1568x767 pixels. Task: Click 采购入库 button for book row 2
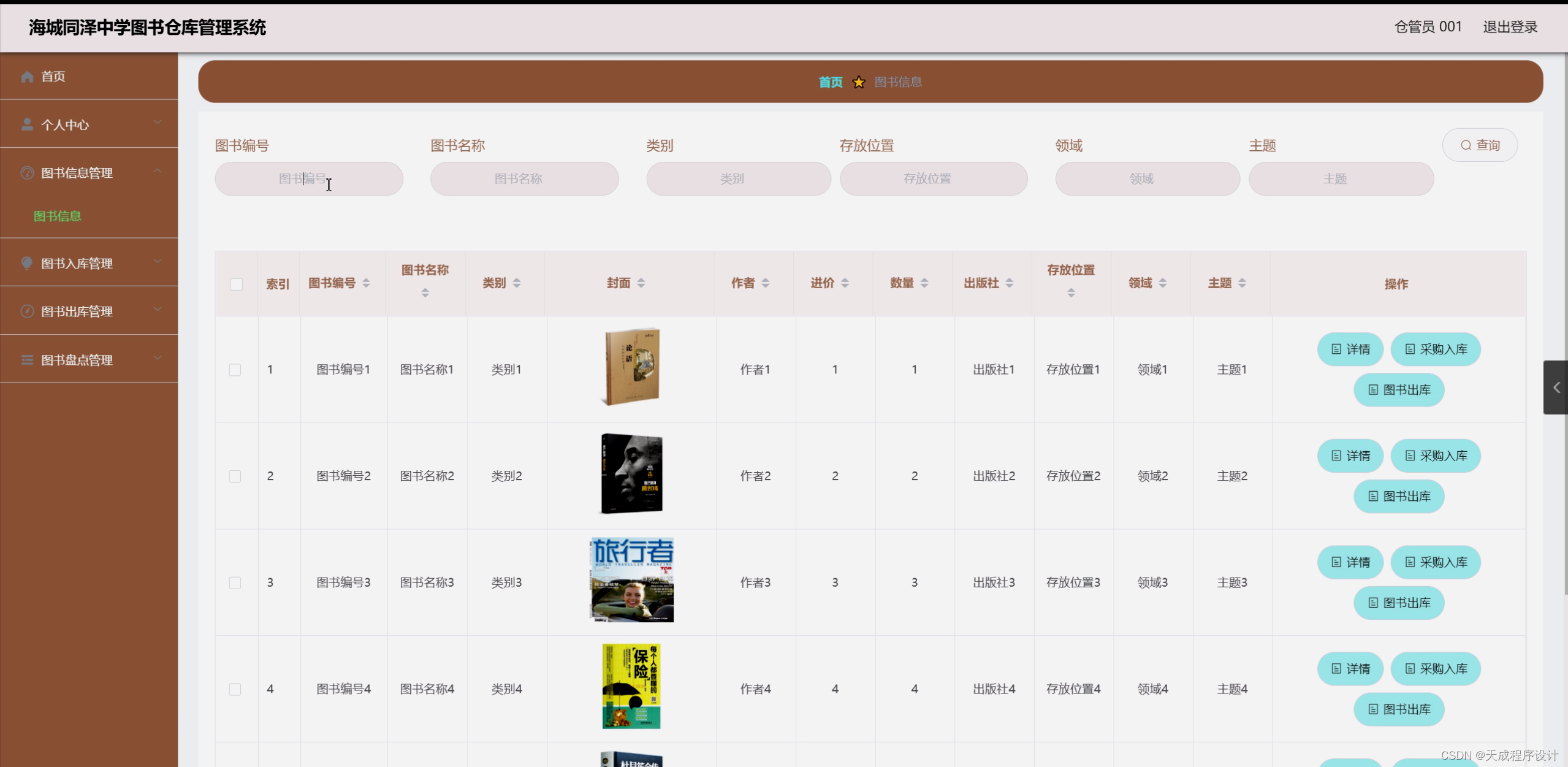point(1436,456)
